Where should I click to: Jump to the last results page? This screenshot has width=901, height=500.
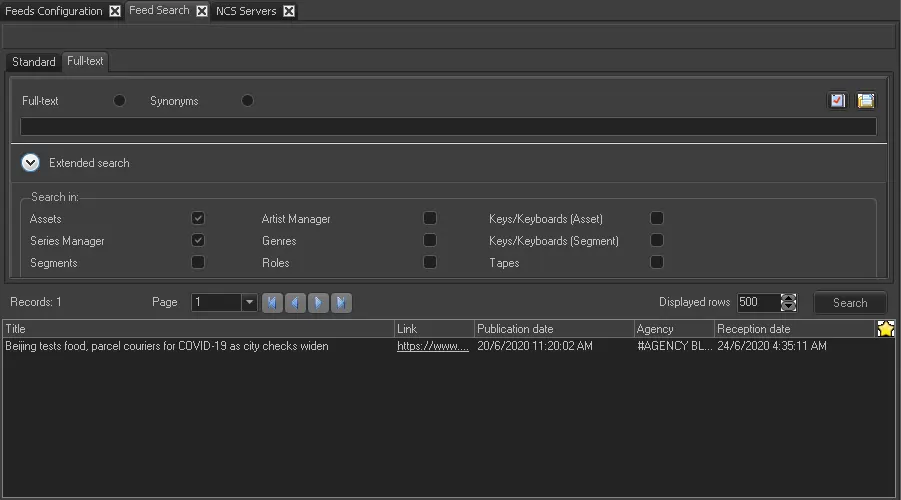[341, 303]
